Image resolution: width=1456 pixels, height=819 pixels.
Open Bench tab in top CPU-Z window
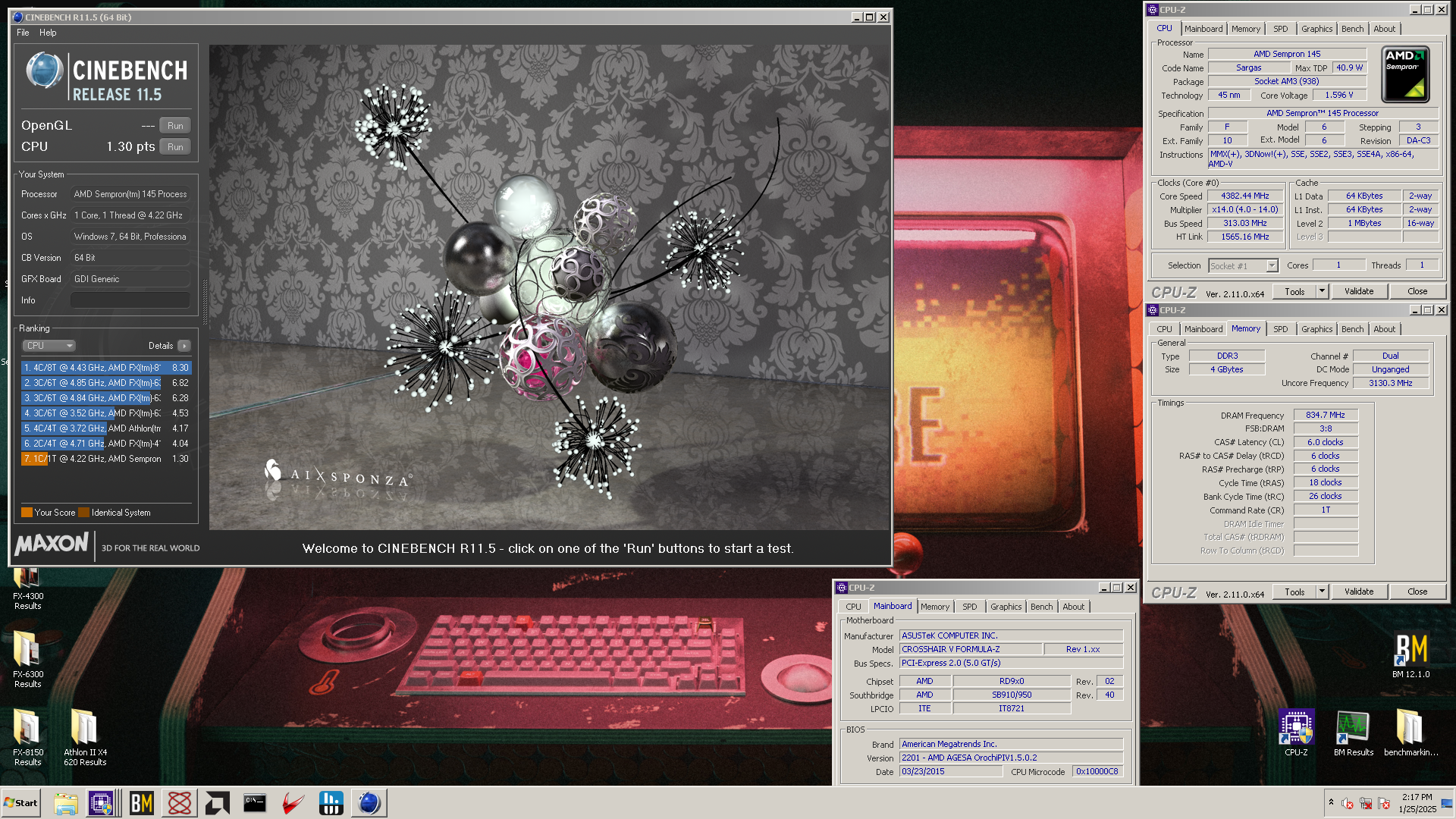(x=1352, y=29)
